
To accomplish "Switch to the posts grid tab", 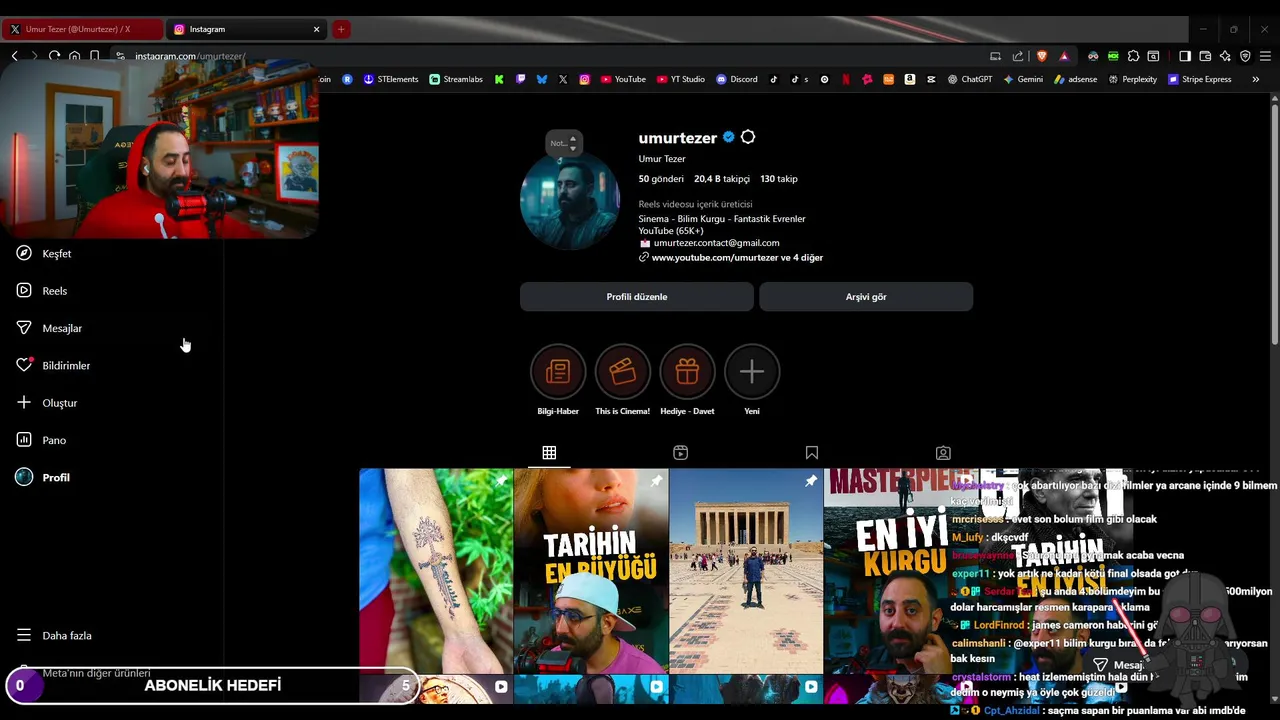I will (x=549, y=453).
